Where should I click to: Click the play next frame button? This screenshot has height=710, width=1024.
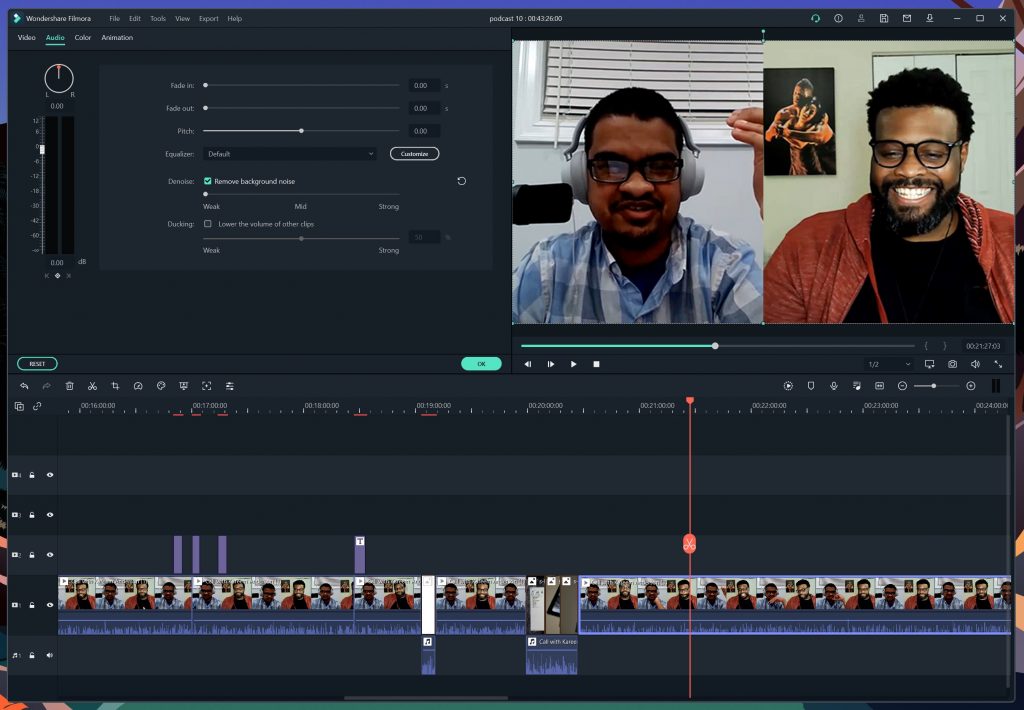point(551,364)
